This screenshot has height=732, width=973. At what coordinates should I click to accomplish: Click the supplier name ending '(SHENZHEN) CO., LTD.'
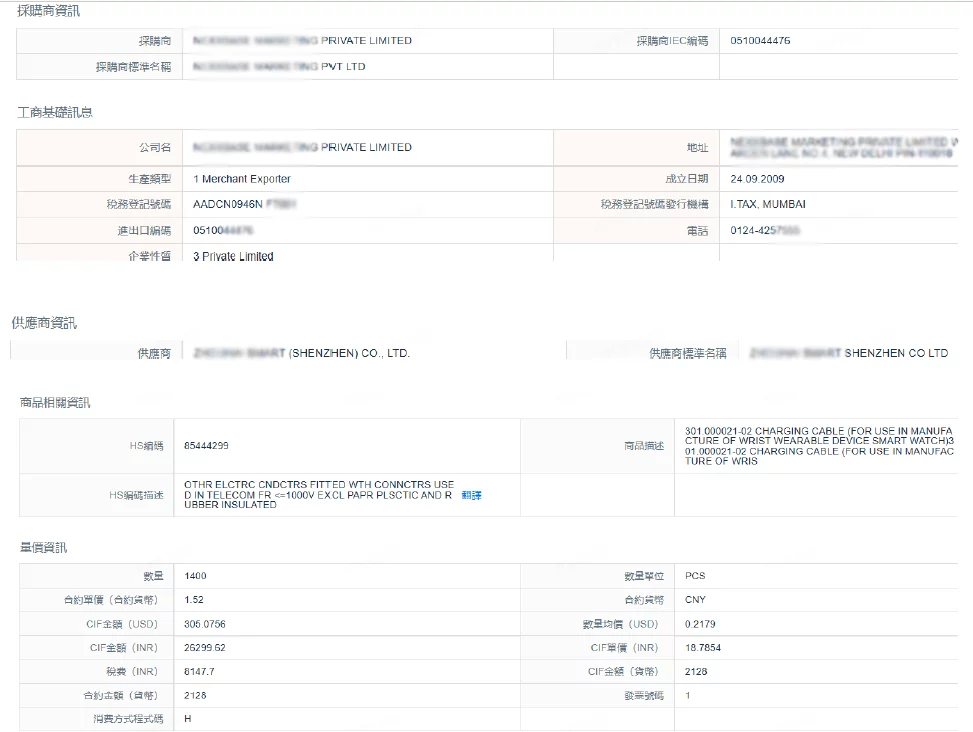click(302, 353)
